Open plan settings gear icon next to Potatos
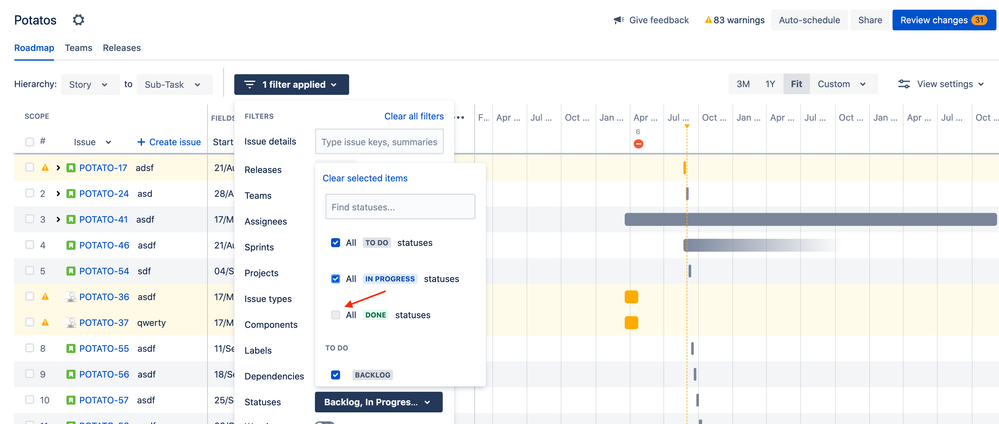 [78, 20]
